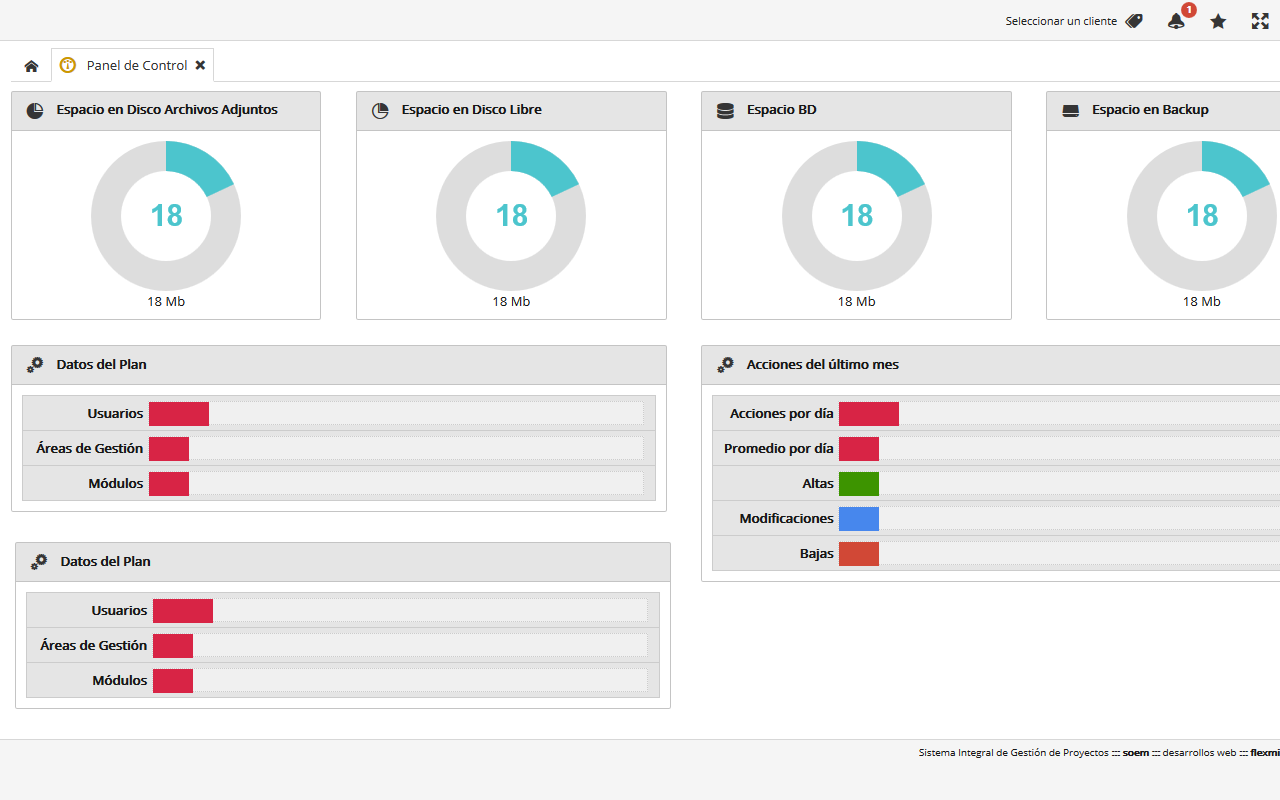The image size is (1280, 800).
Task: Click the Espacio en Backup title text
Action: pyautogui.click(x=1150, y=110)
